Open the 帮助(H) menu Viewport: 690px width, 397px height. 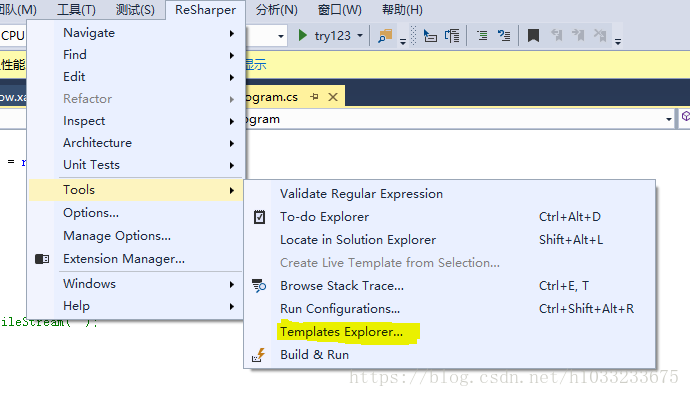402,10
